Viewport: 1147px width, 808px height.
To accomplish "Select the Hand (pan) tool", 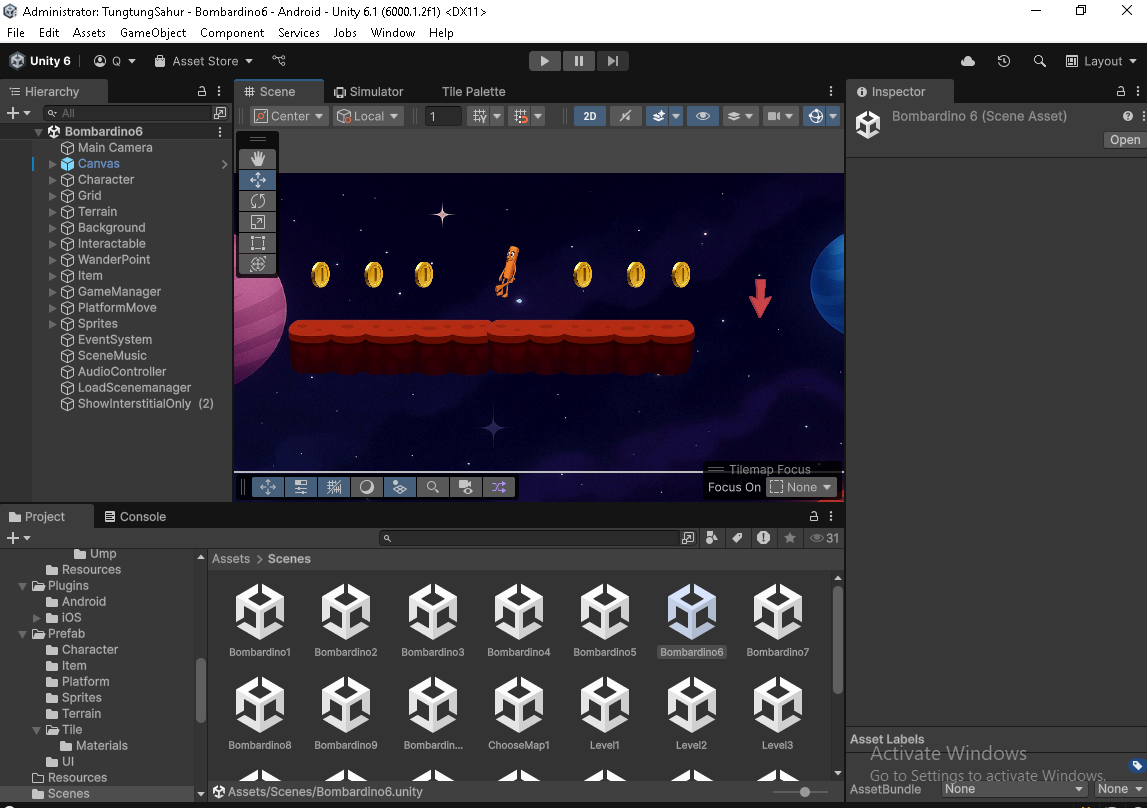I will [x=257, y=158].
